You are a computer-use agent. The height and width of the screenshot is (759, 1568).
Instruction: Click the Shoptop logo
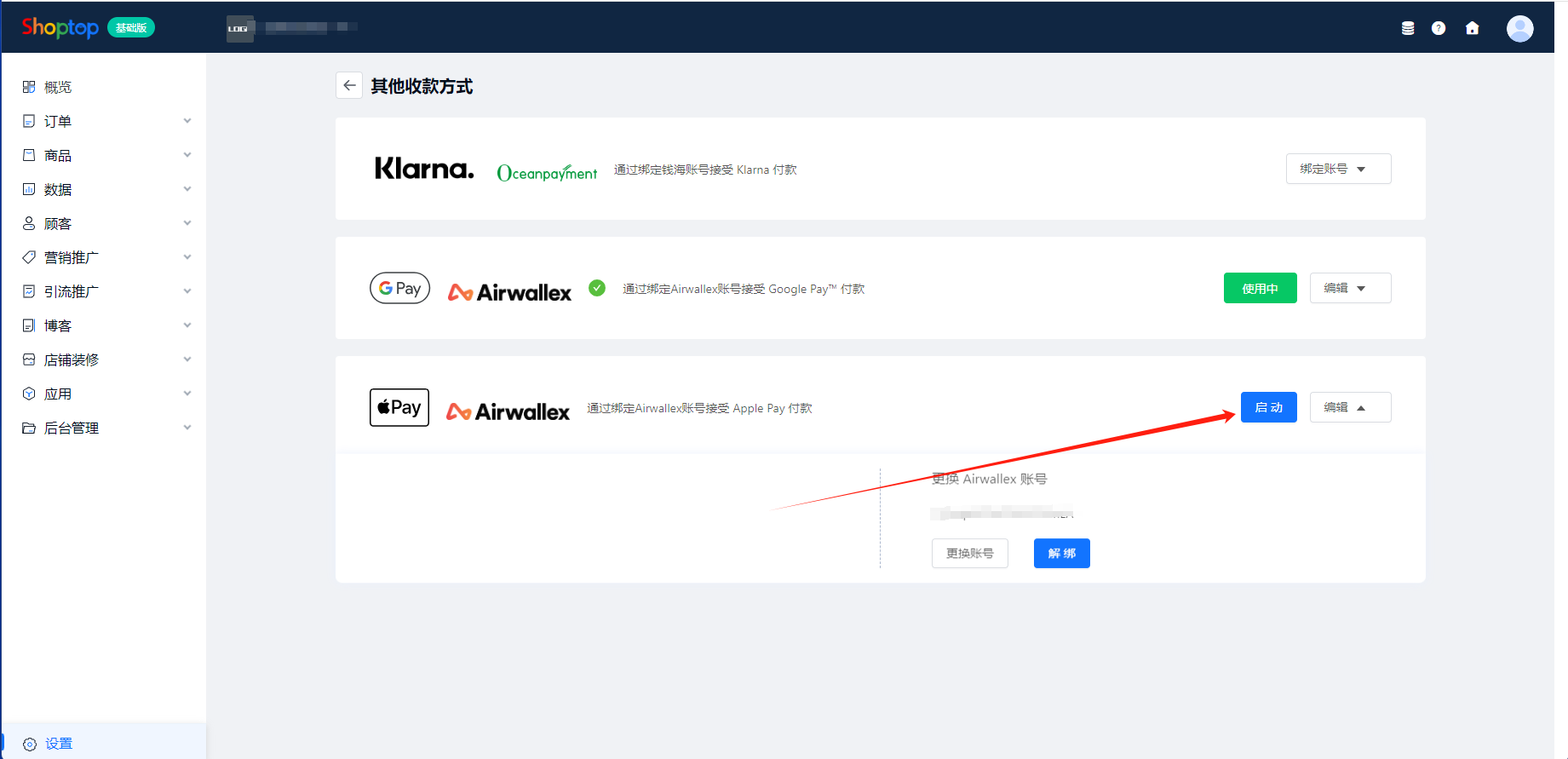[x=60, y=27]
